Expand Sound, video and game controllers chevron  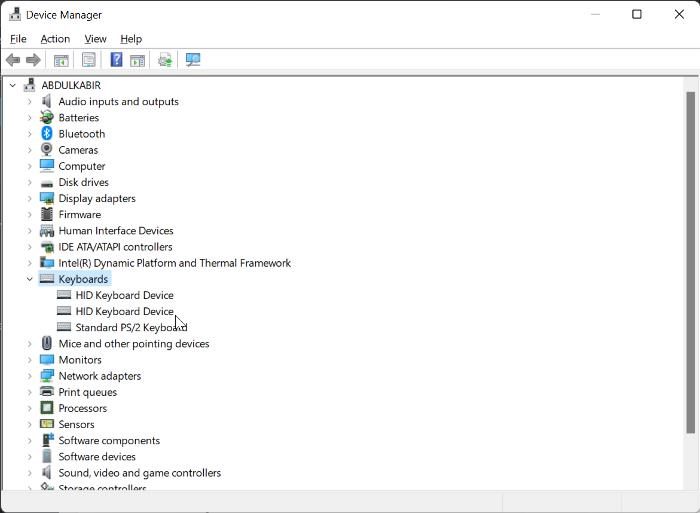29,472
